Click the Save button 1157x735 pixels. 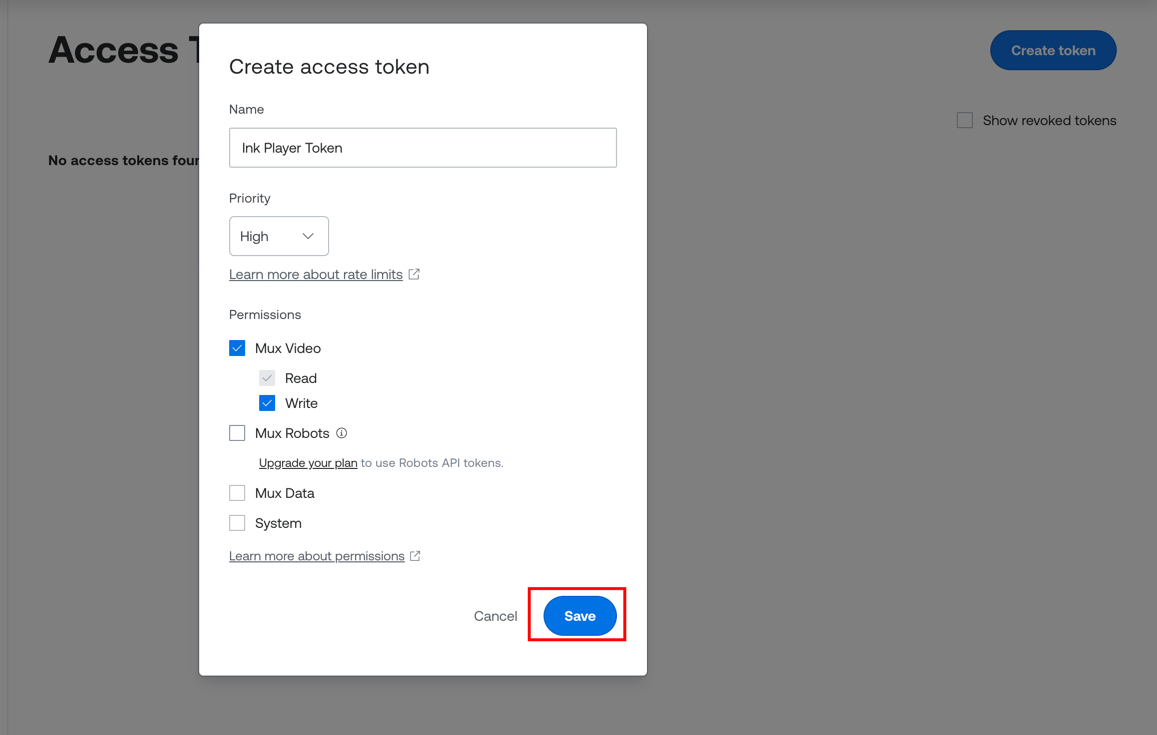(x=579, y=615)
